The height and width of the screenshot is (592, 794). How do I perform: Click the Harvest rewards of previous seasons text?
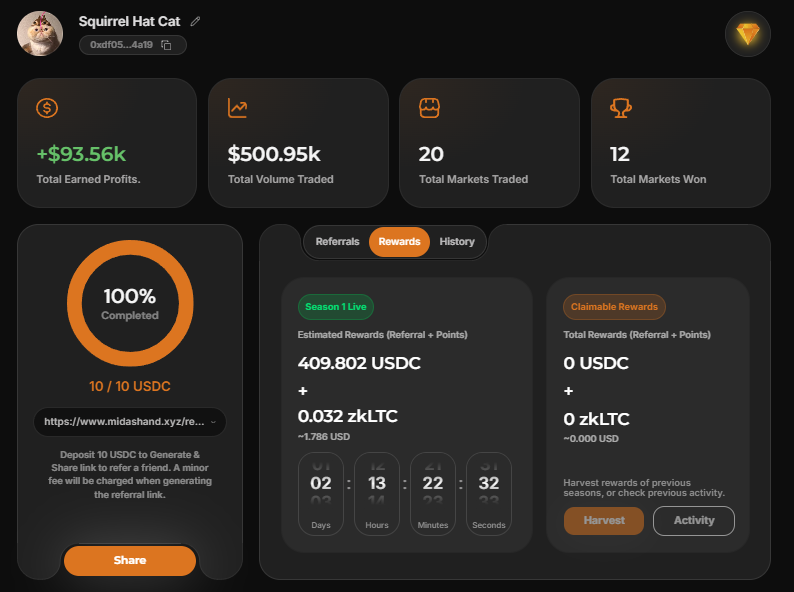click(644, 488)
